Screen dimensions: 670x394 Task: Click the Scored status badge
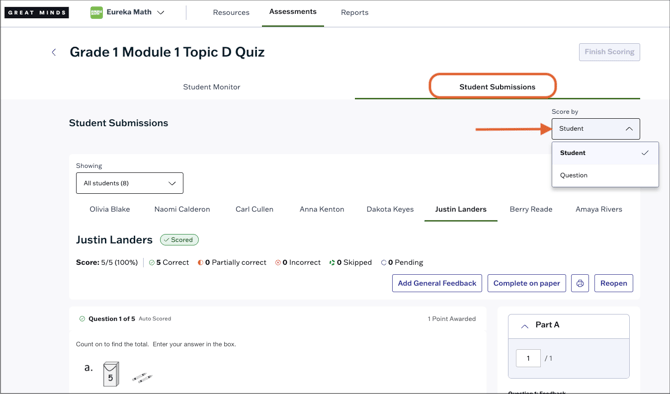(x=179, y=240)
